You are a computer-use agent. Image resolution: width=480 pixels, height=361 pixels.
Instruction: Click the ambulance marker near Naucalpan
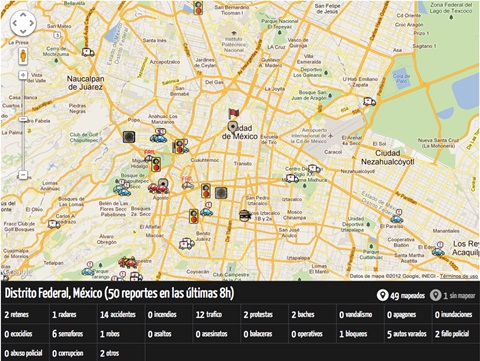pos(88,52)
